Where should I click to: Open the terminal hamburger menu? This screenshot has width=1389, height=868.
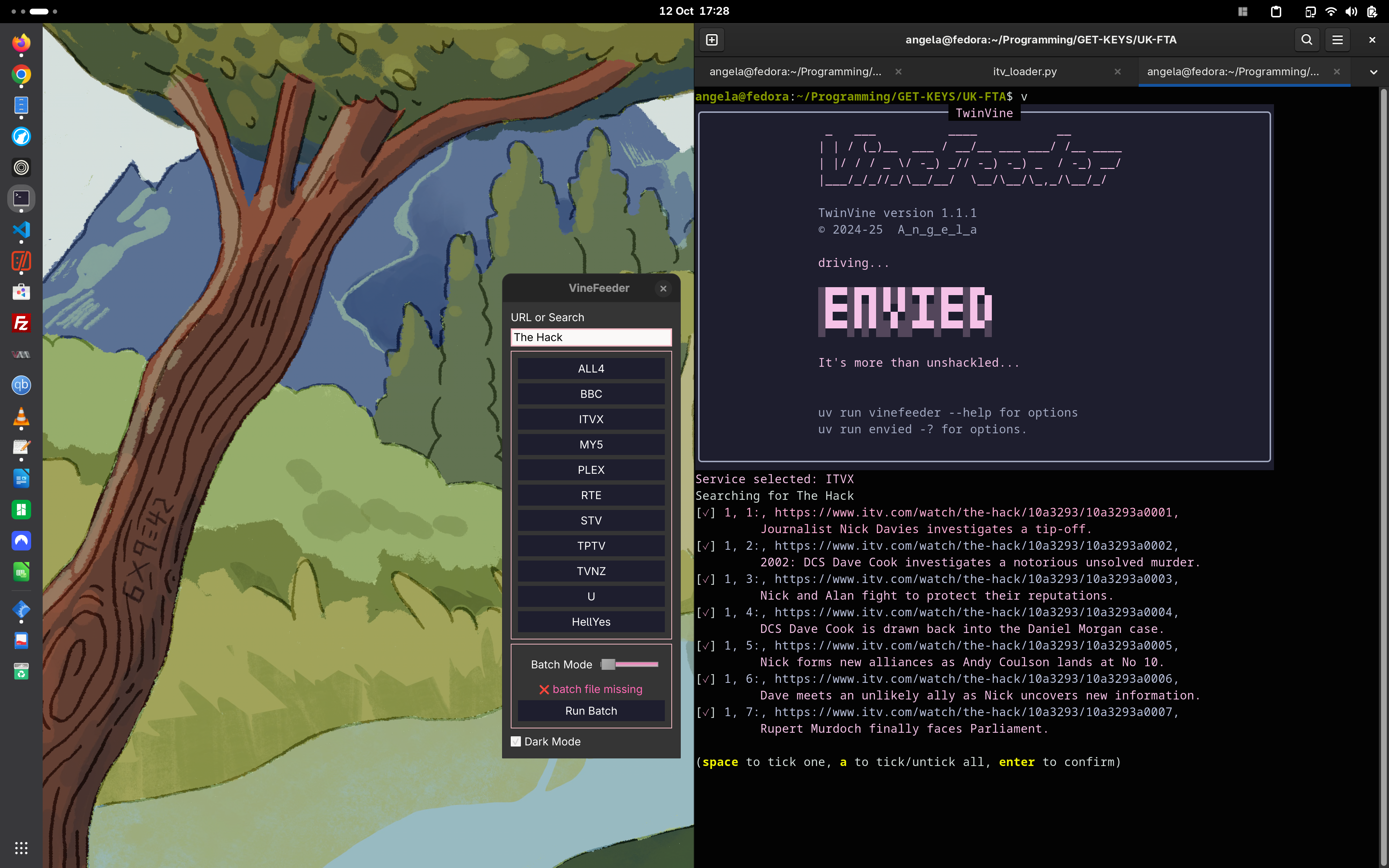click(x=1337, y=40)
